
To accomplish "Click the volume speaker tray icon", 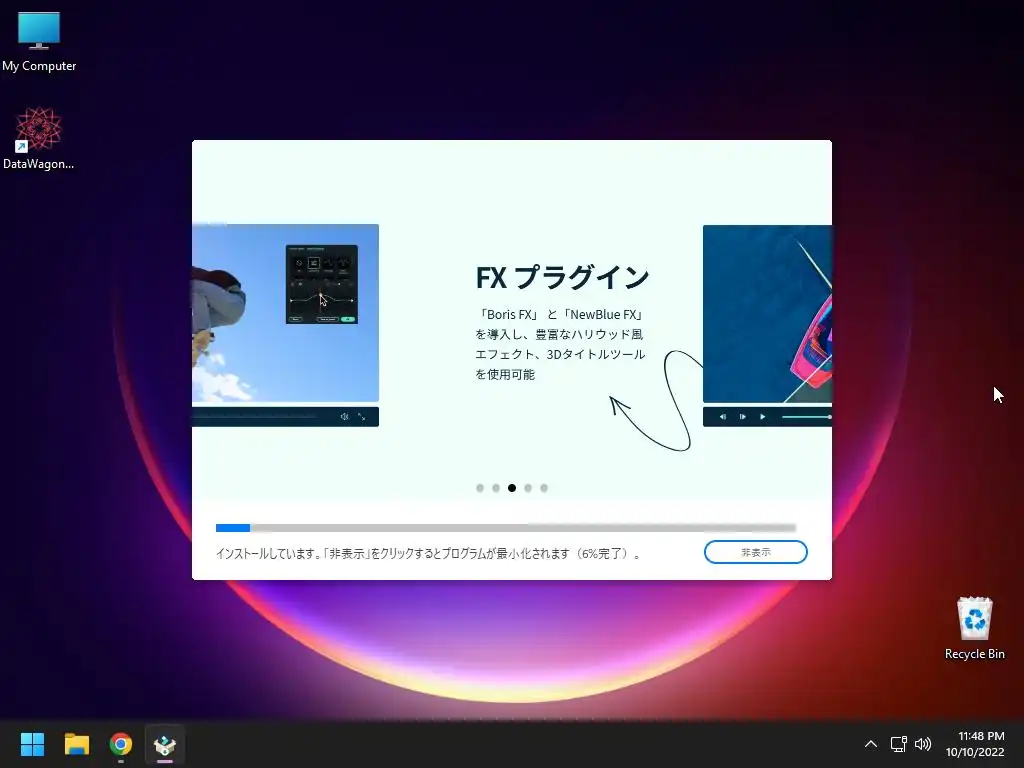I will (923, 744).
